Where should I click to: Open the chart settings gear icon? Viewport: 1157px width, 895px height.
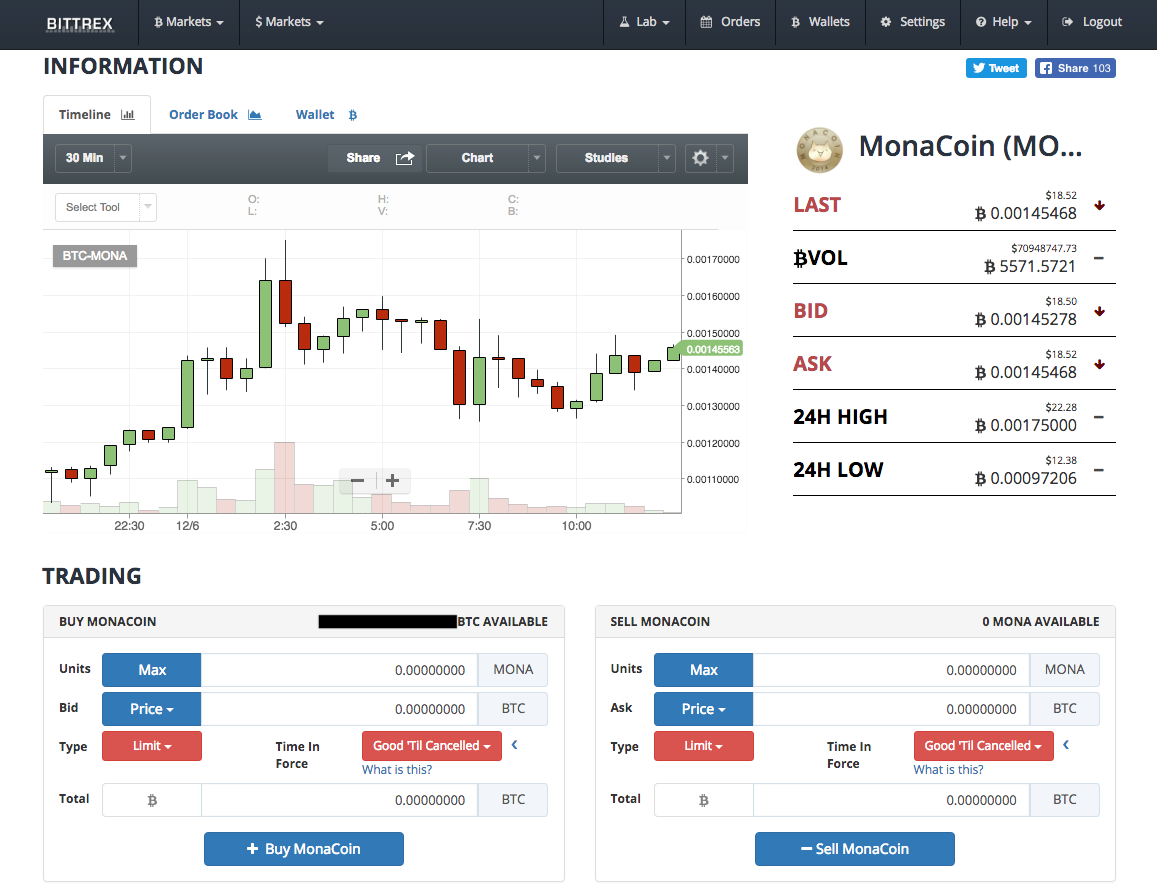(700, 158)
